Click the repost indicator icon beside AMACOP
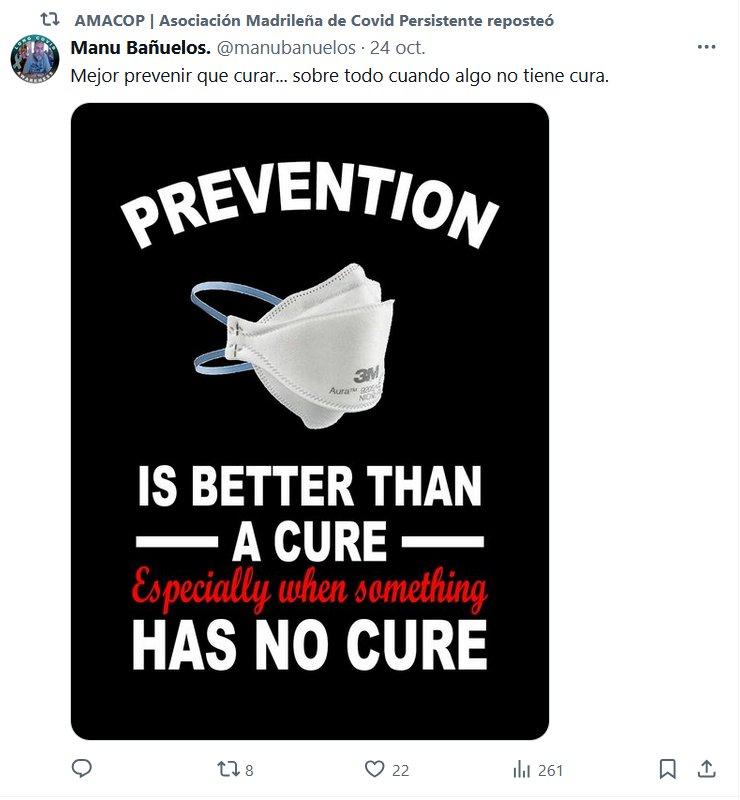740x800 pixels. point(50,20)
